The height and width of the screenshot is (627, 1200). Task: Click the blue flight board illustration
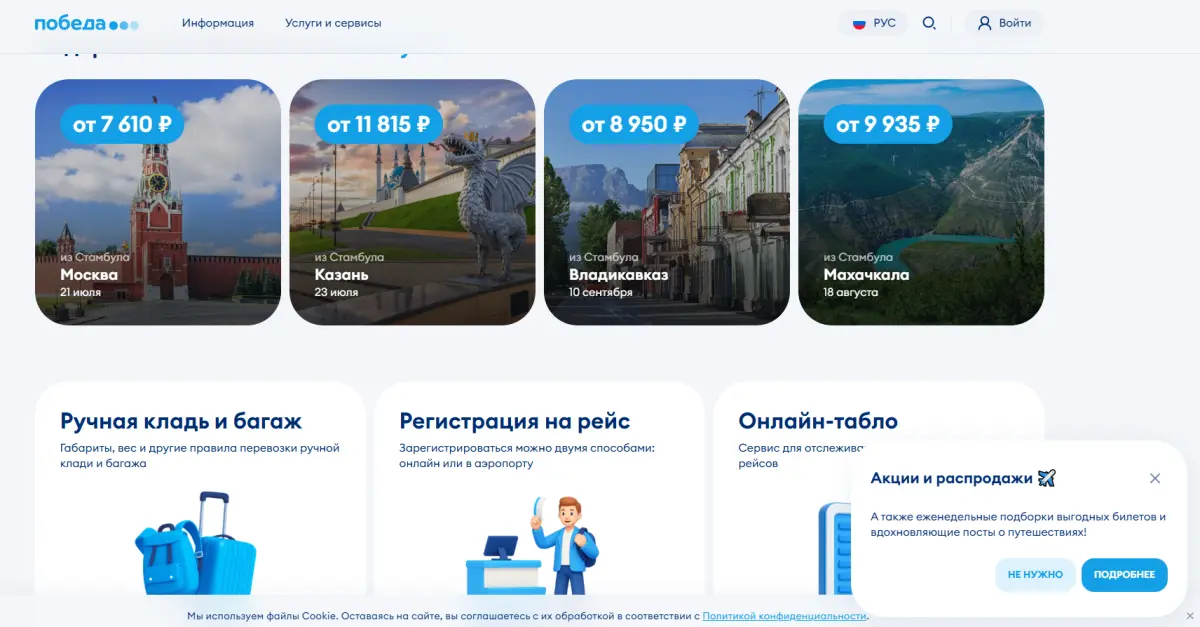834,550
